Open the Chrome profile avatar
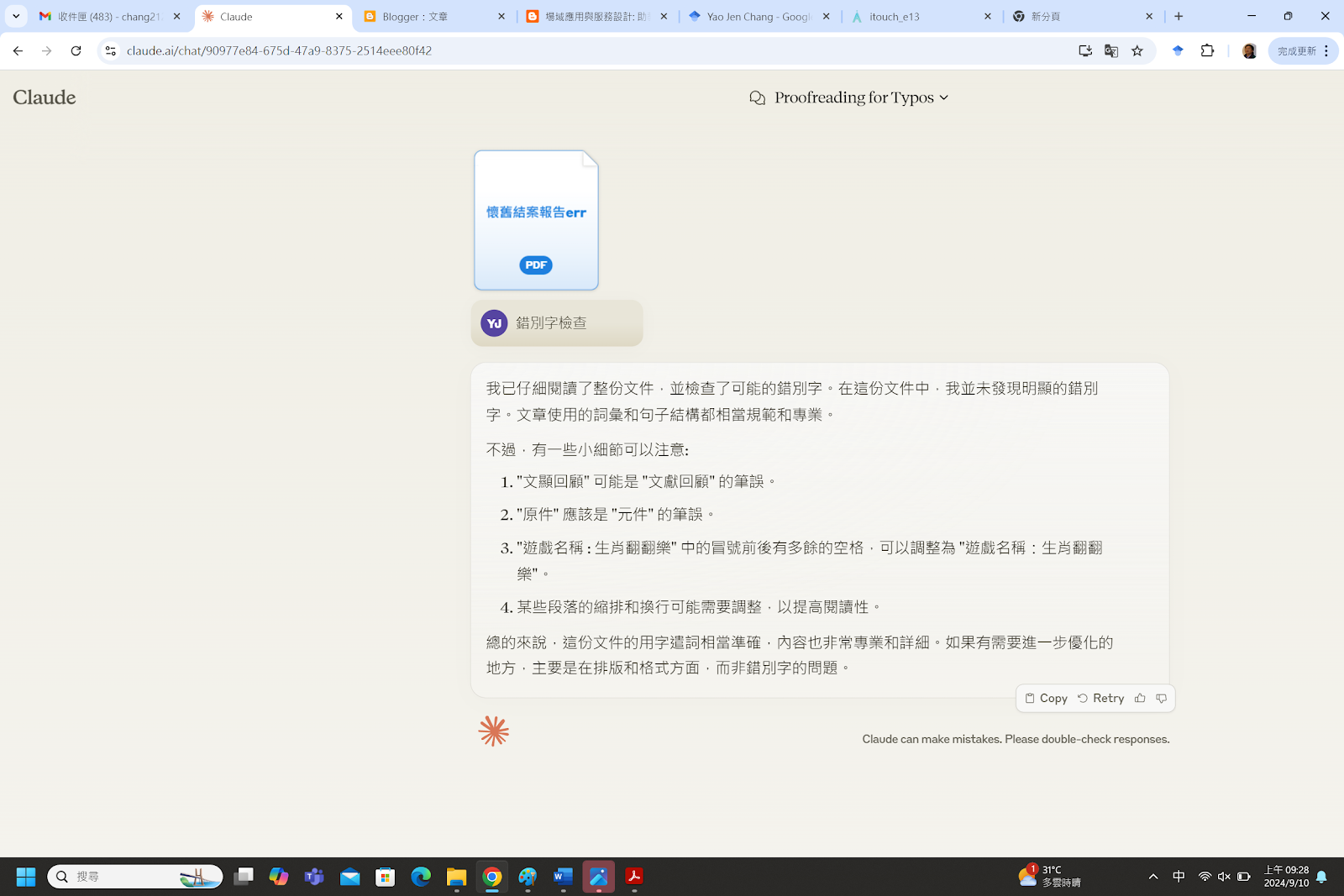The height and width of the screenshot is (896, 1344). click(1249, 51)
